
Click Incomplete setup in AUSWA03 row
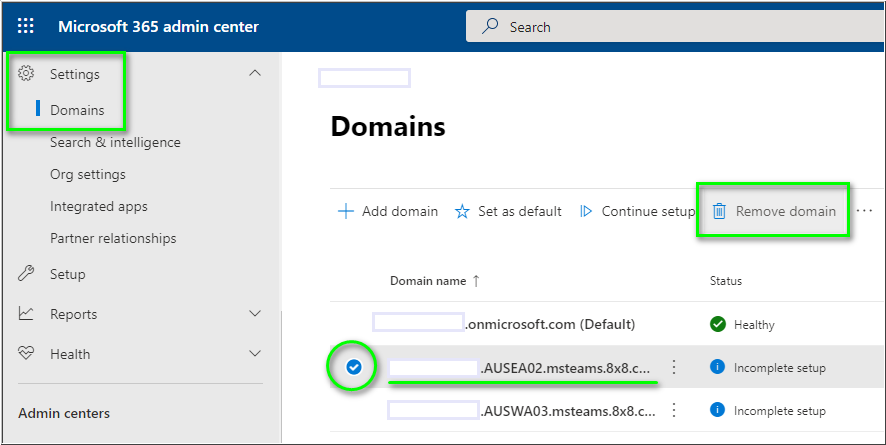780,411
